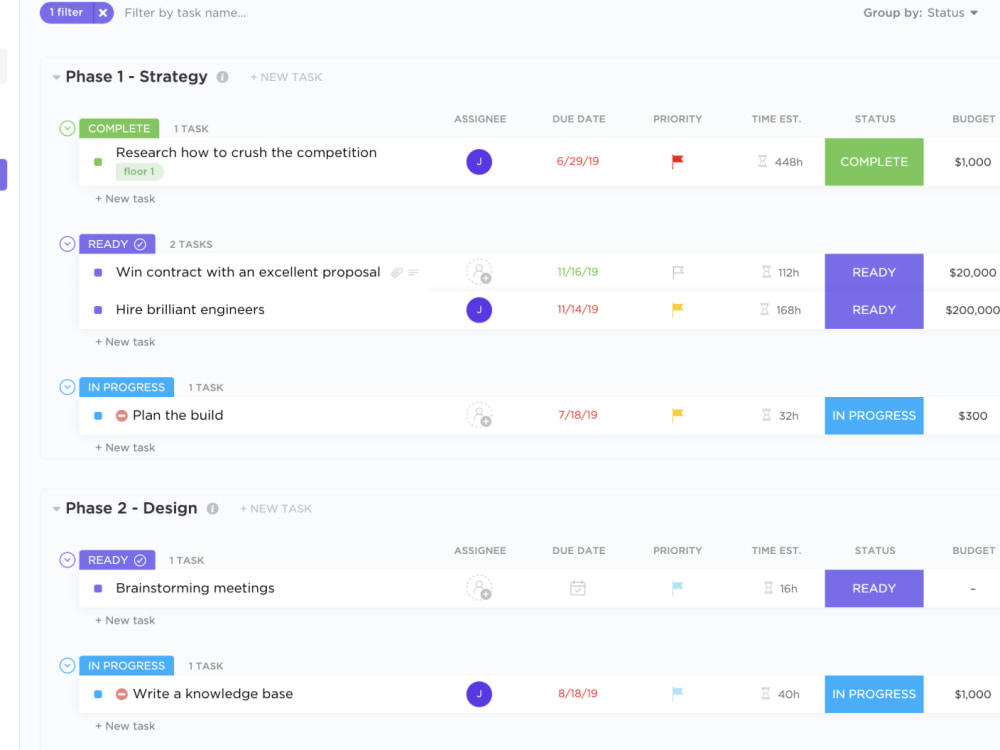
Task: Open the Group by: Status dropdown
Action: point(920,13)
